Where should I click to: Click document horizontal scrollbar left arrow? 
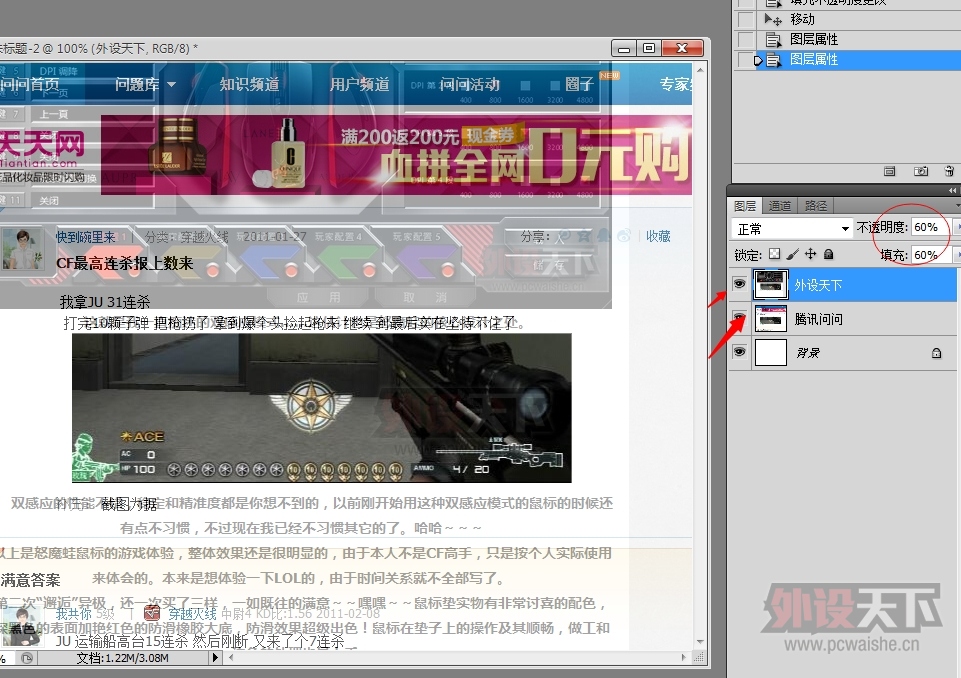point(230,658)
